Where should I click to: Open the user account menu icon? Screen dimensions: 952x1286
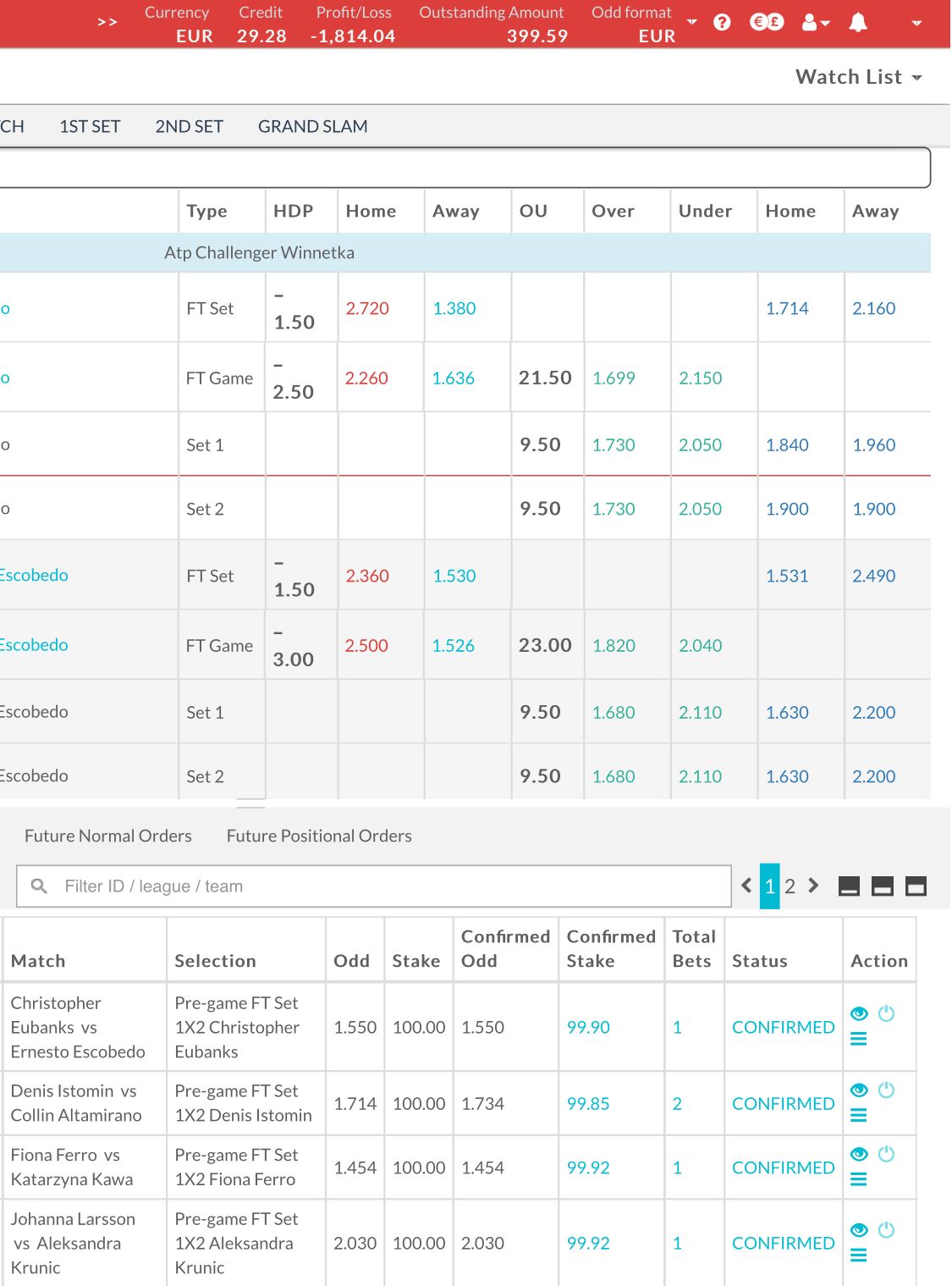(815, 23)
